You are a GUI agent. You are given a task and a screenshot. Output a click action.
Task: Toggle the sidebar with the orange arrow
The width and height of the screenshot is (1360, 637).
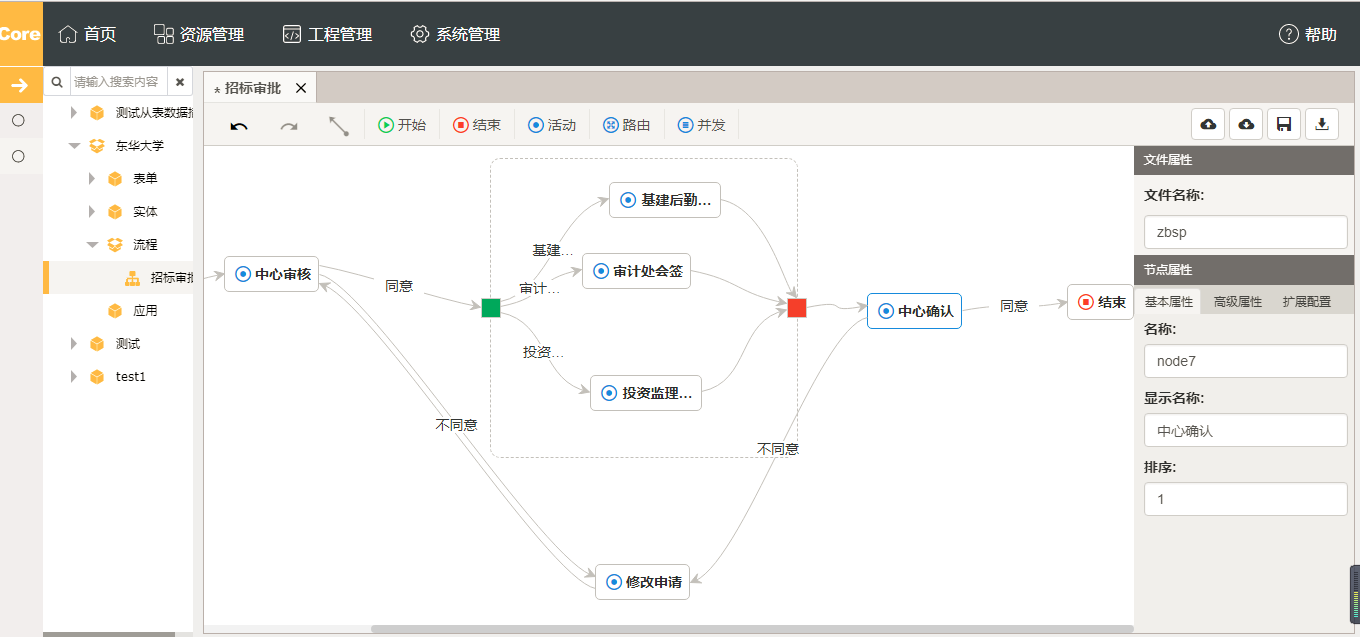20,85
